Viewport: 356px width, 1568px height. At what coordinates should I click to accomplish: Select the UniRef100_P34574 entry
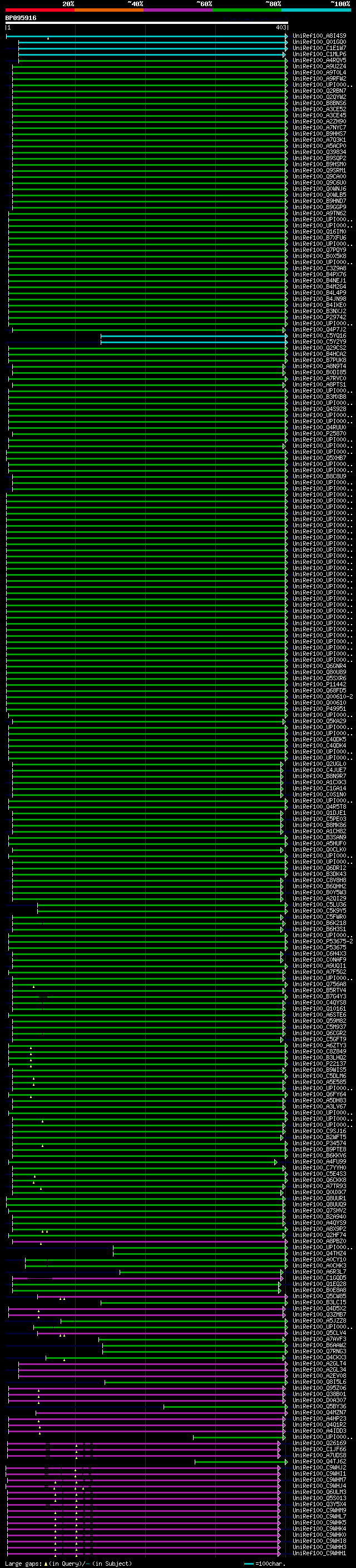[319, 1143]
